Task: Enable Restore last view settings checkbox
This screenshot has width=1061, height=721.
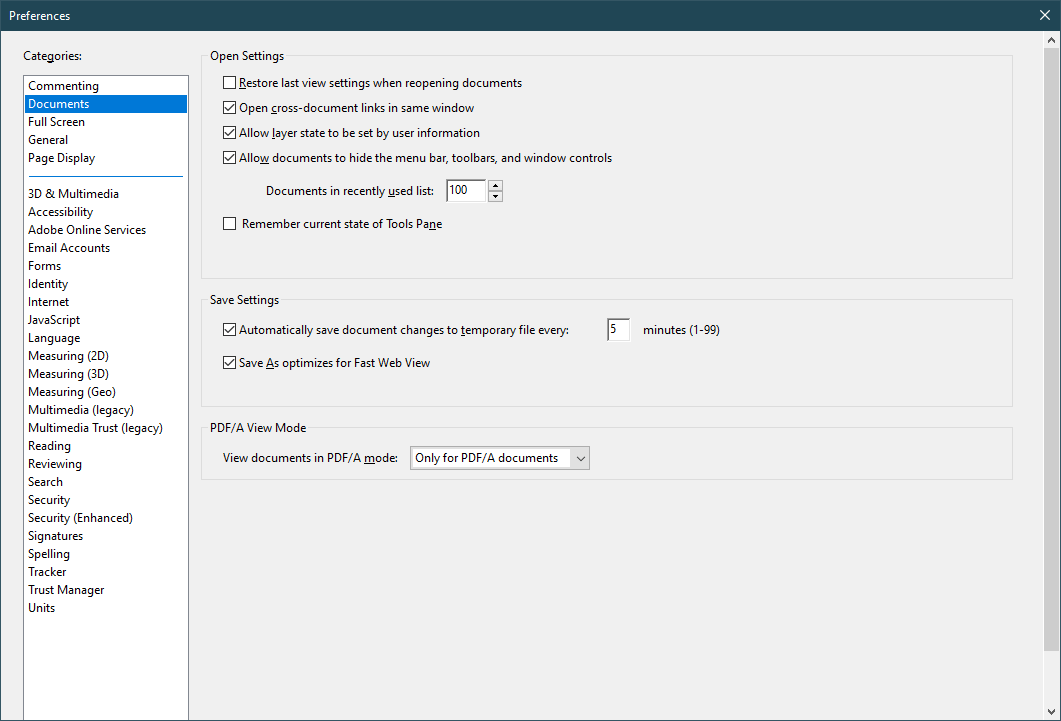Action: (229, 83)
